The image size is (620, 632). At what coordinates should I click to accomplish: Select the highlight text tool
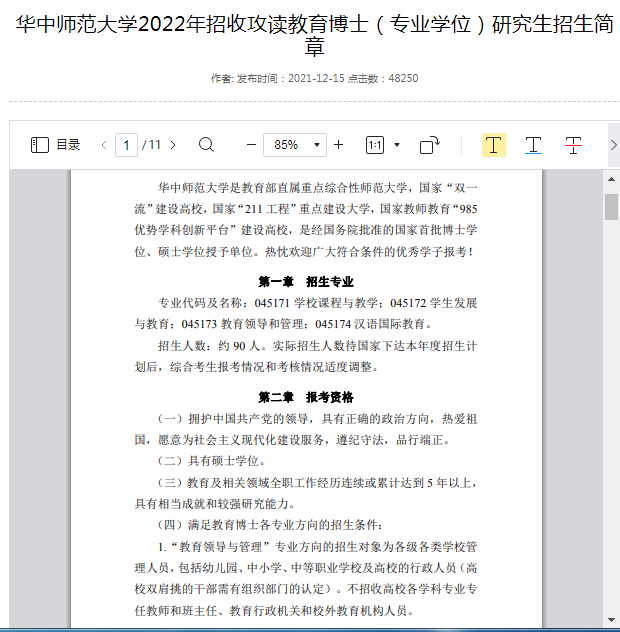[493, 145]
